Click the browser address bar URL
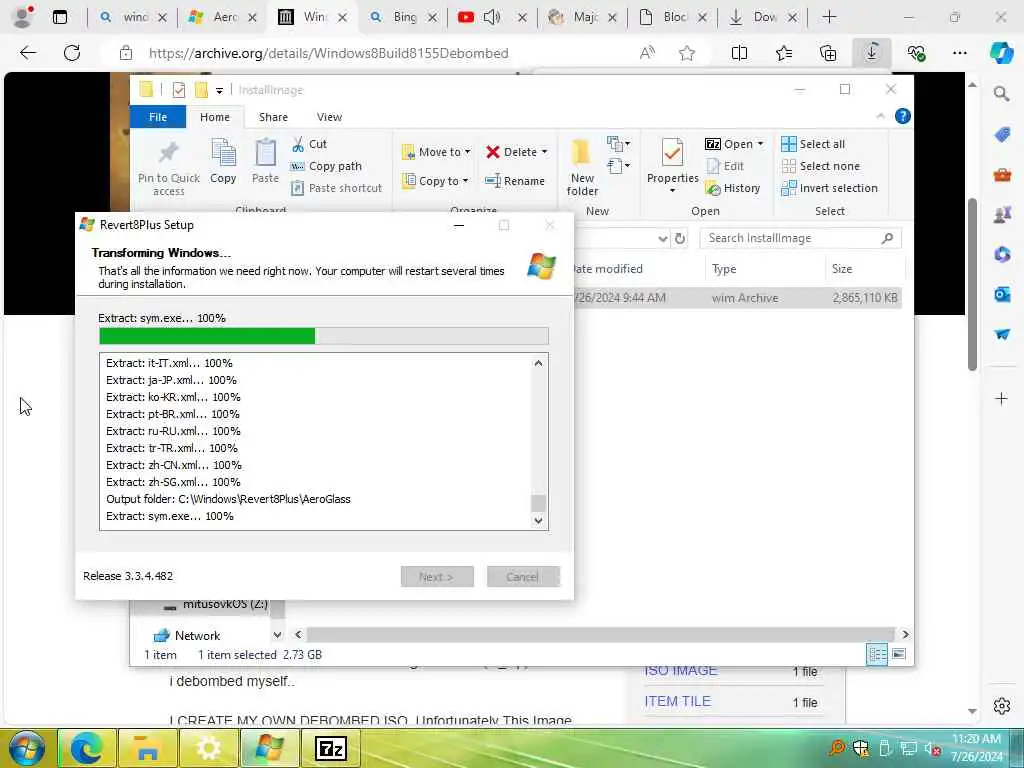Screen dimensions: 1024x768 pos(328,53)
